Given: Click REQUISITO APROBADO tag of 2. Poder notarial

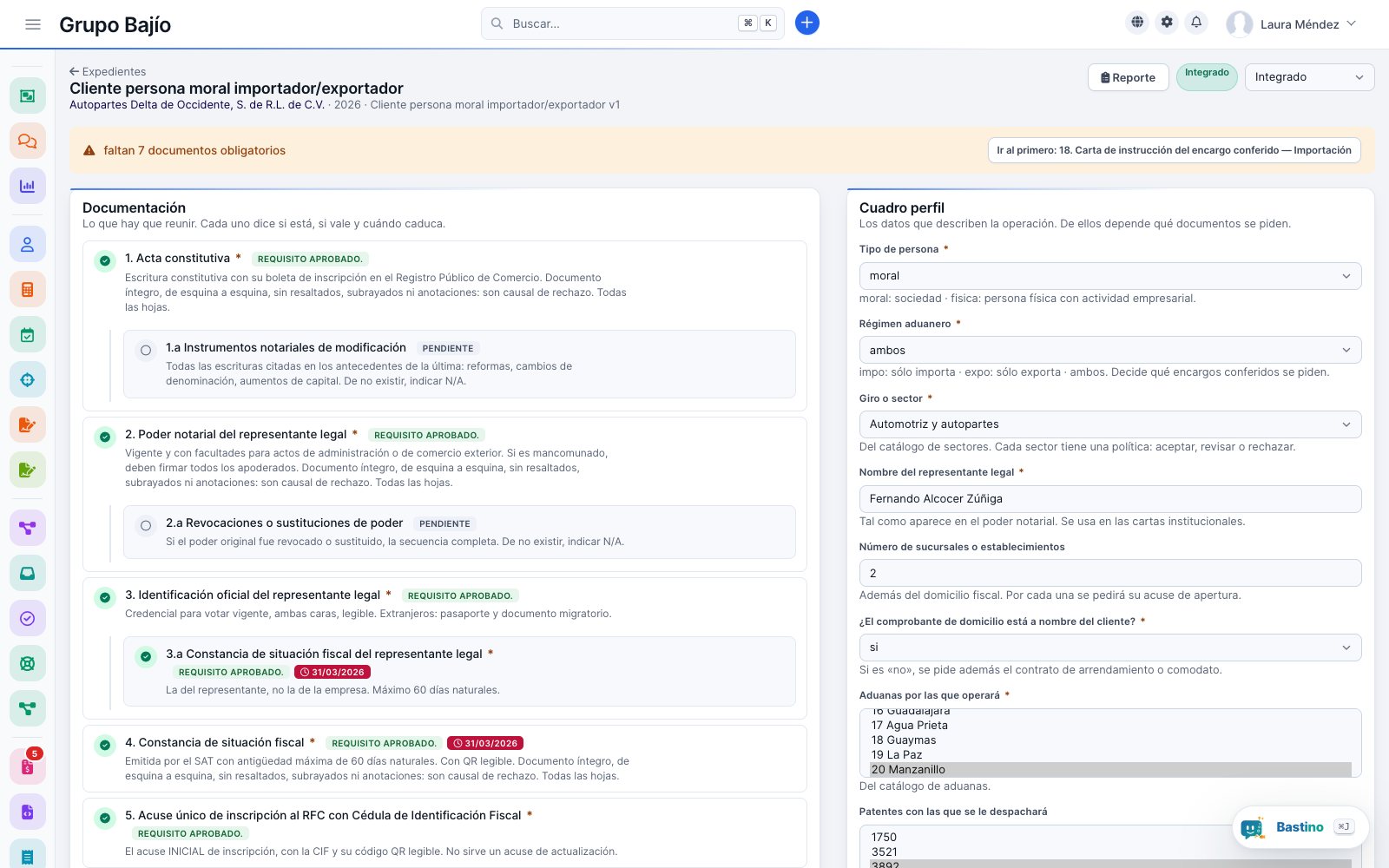Looking at the screenshot, I should click(x=426, y=435).
